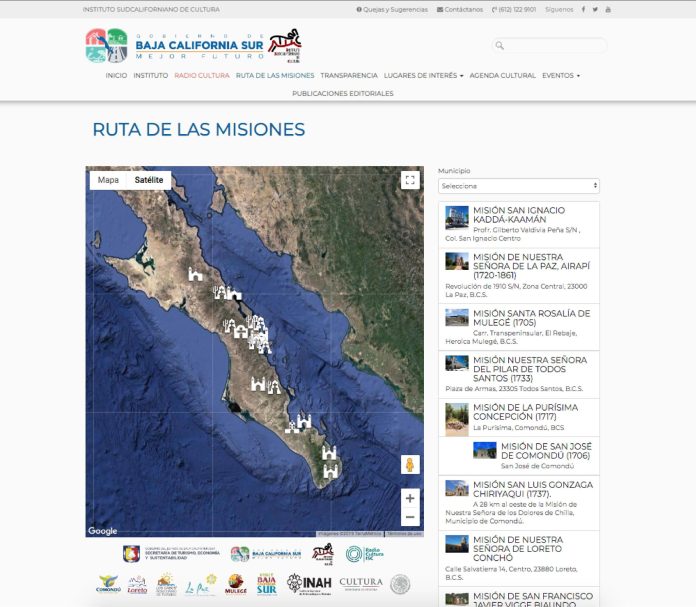This screenshot has width=696, height=607.
Task: Switch map to Satélite view
Action: click(x=149, y=180)
